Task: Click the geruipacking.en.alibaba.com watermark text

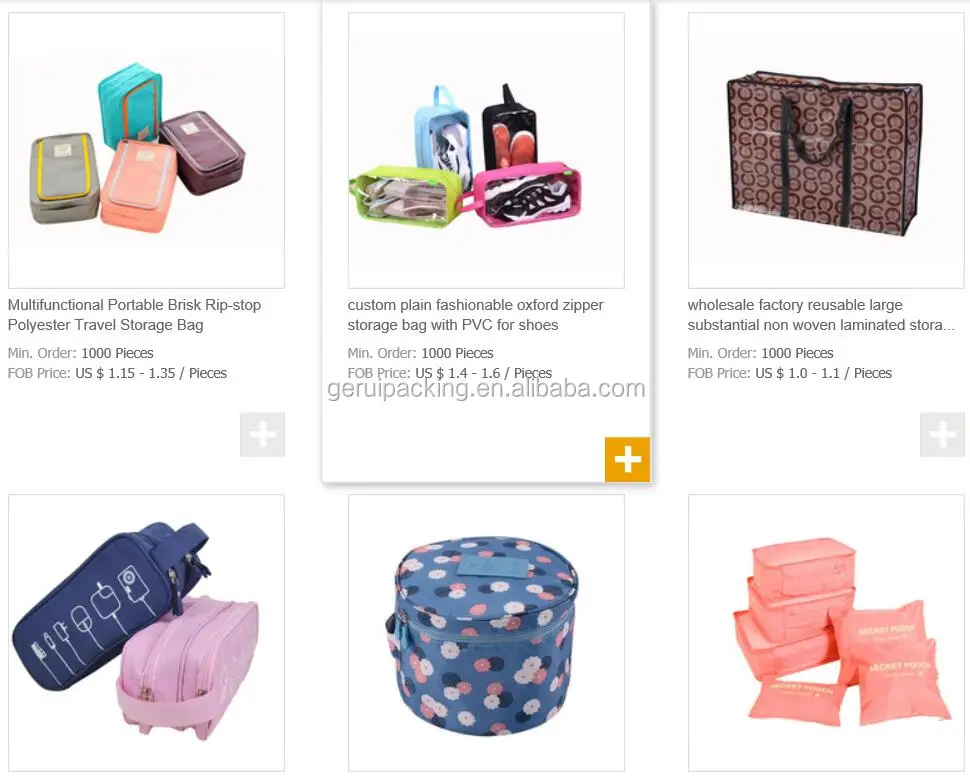Action: [486, 389]
